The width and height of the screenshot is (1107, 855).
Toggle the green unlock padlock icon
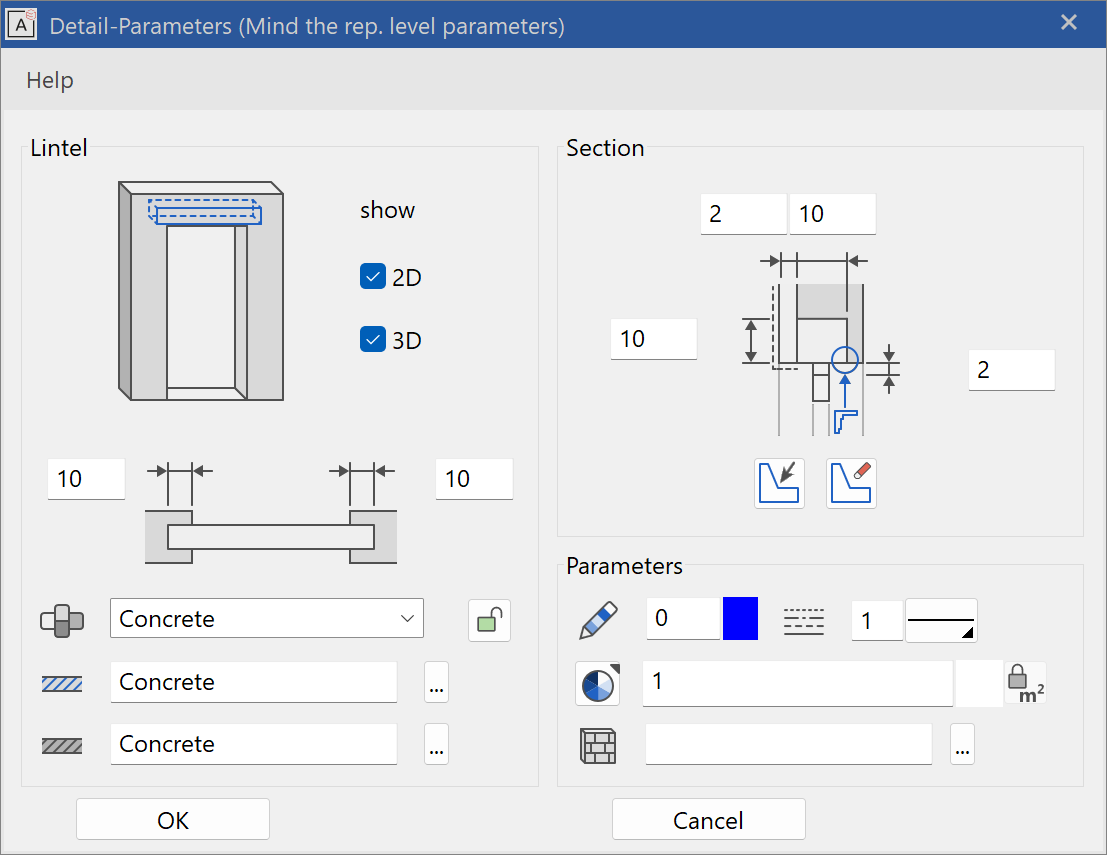click(489, 621)
